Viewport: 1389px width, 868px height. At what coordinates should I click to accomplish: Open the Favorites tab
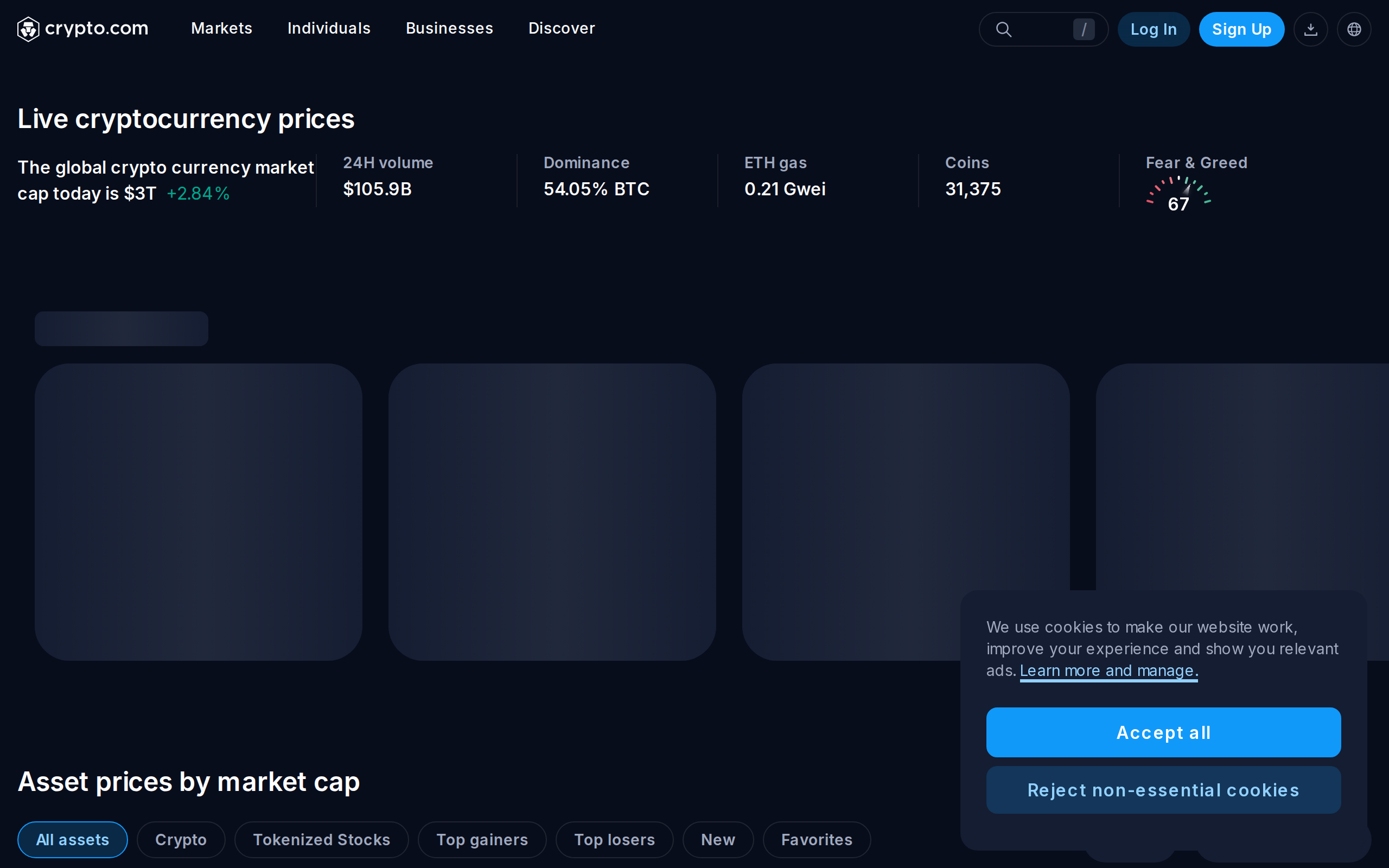coord(817,839)
